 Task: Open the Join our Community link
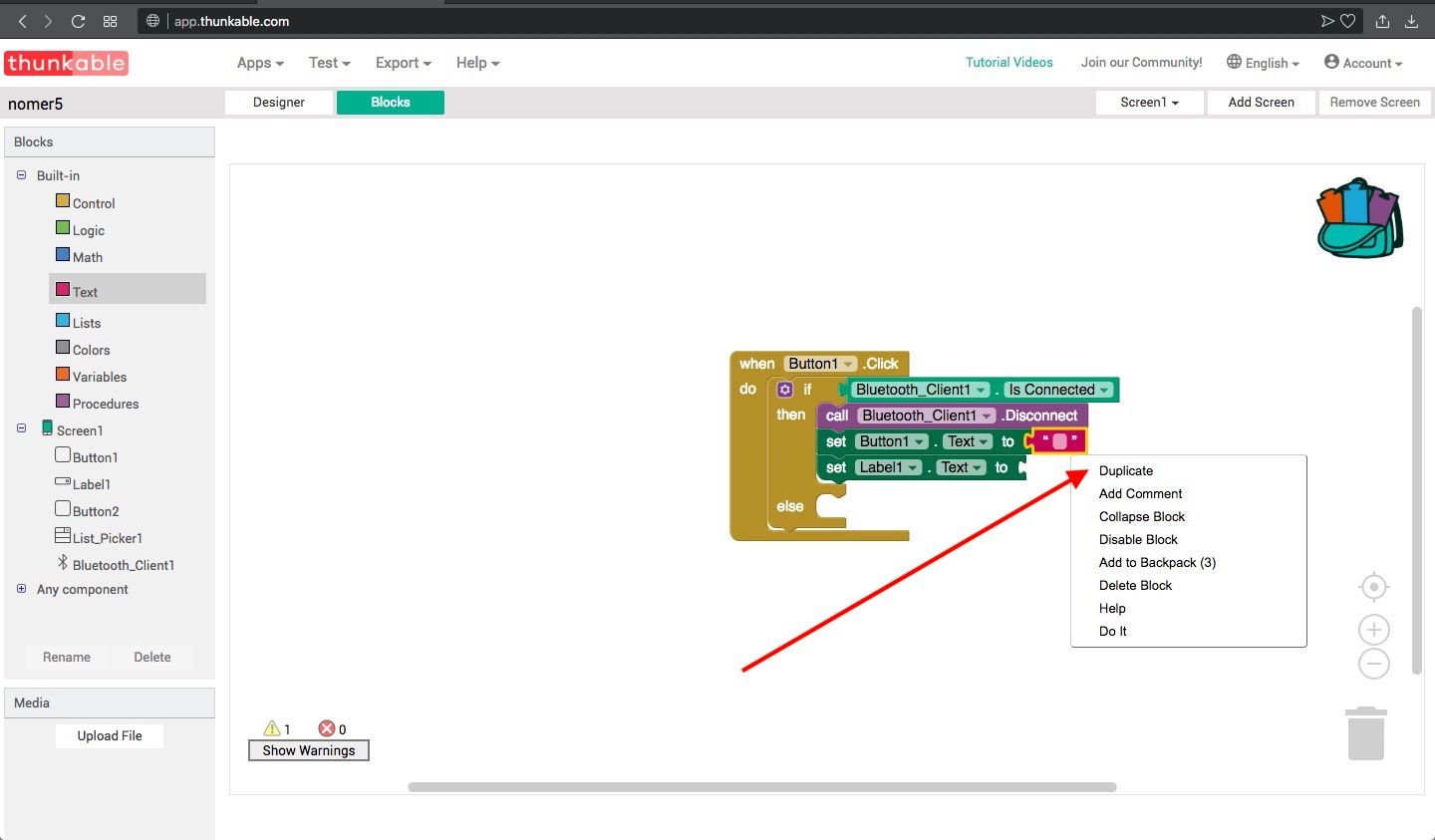pos(1142,62)
